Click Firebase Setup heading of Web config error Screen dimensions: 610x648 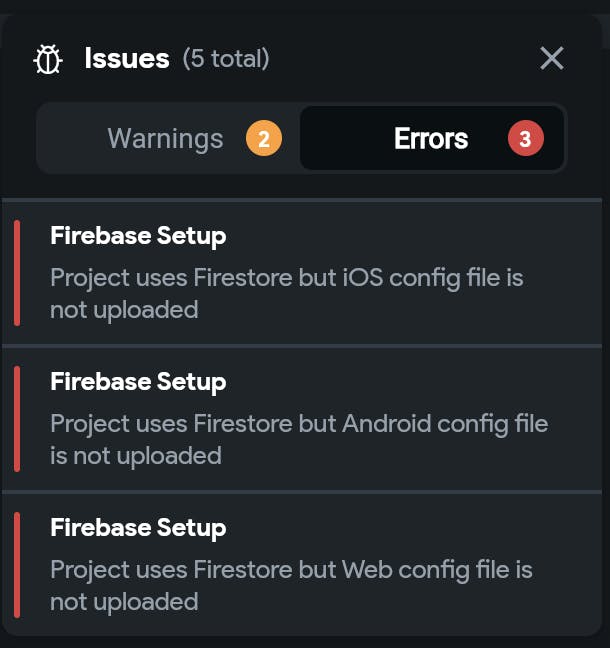[138, 528]
